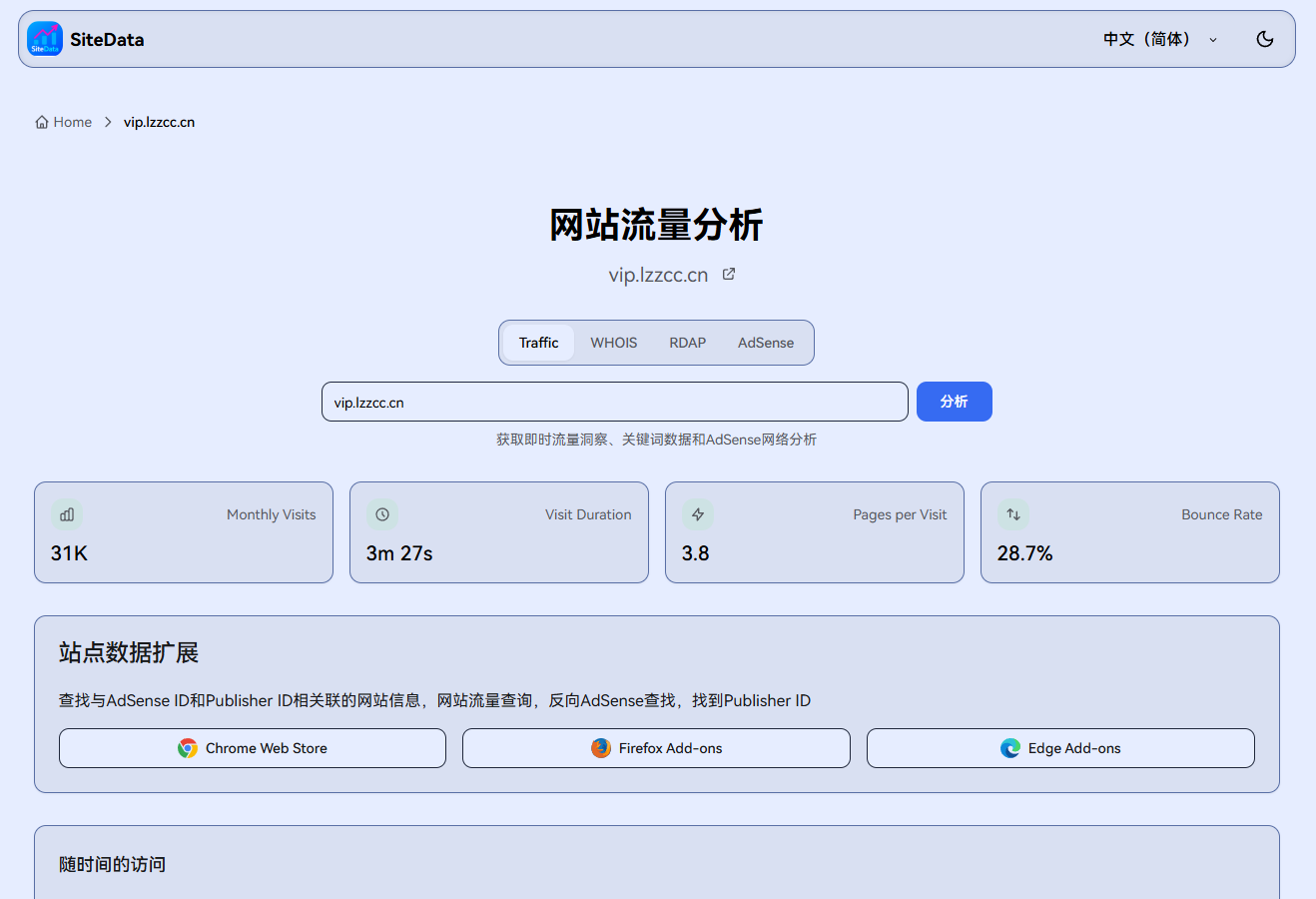Click the breadcrumb chevron separator
The height and width of the screenshot is (899, 1316).
pos(108,122)
